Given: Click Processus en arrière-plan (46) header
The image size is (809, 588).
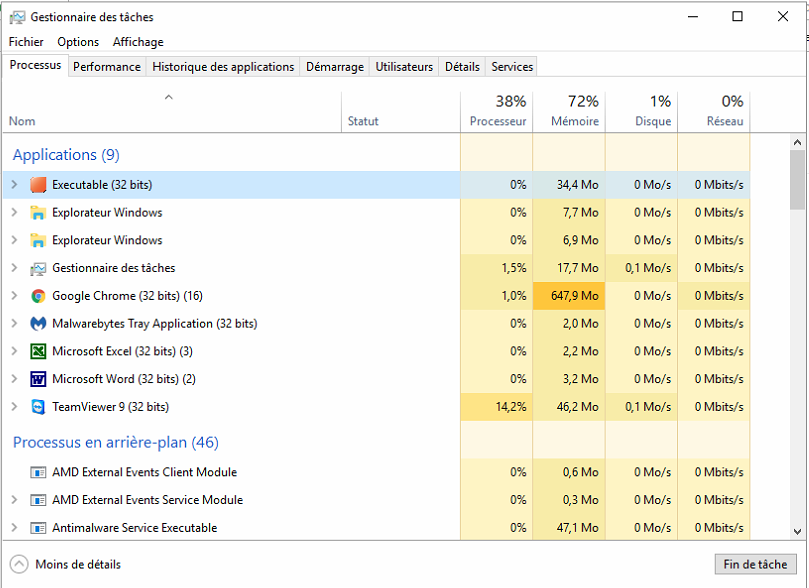Looking at the screenshot, I should 116,443.
